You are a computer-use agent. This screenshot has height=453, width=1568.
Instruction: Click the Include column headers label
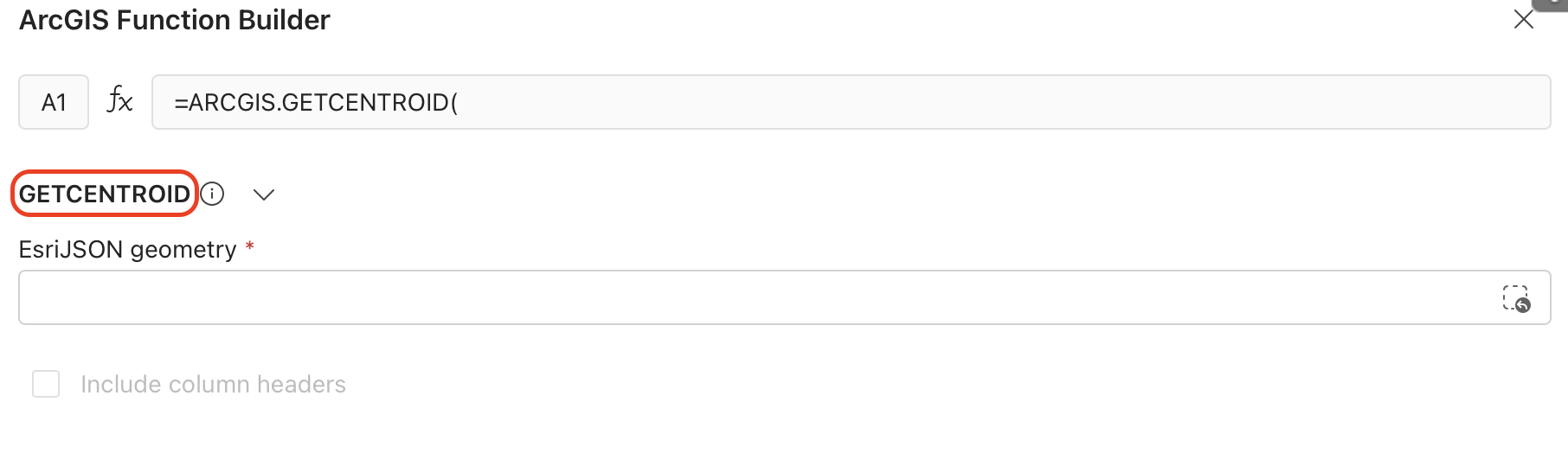213,384
